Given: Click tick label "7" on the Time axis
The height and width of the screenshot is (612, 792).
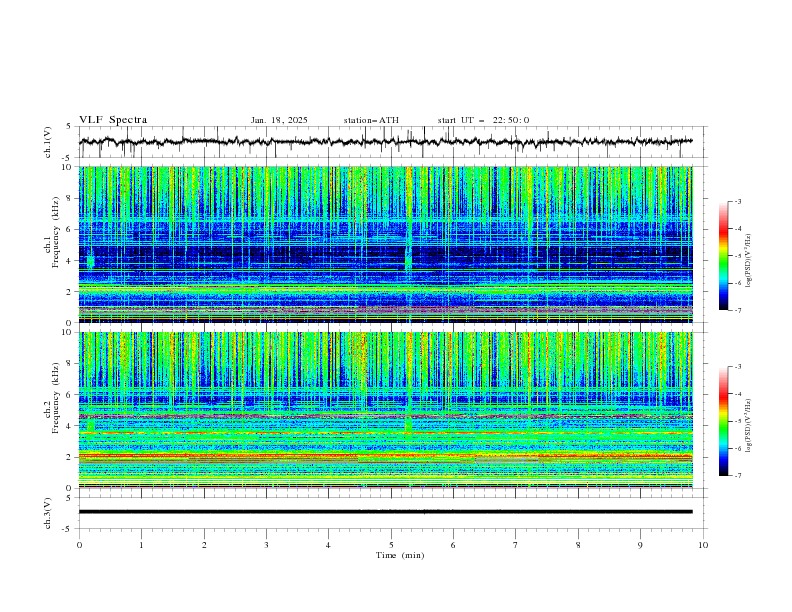Looking at the screenshot, I should (516, 545).
